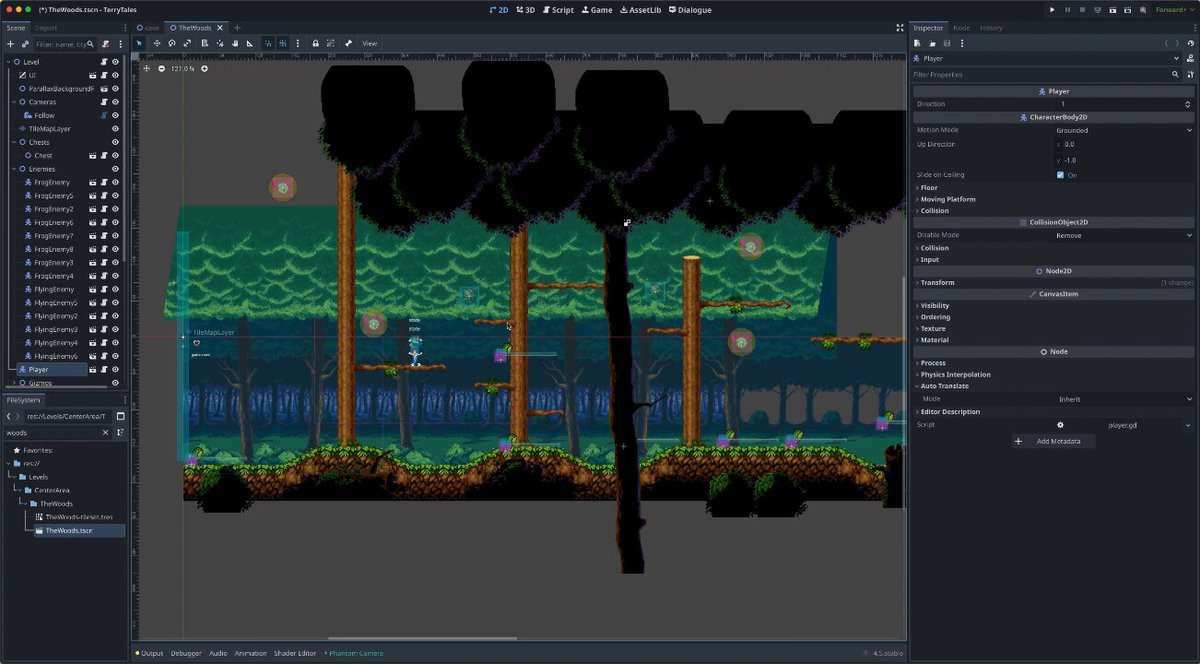Expand the Moving Platform section
1200x664 pixels.
click(947, 199)
